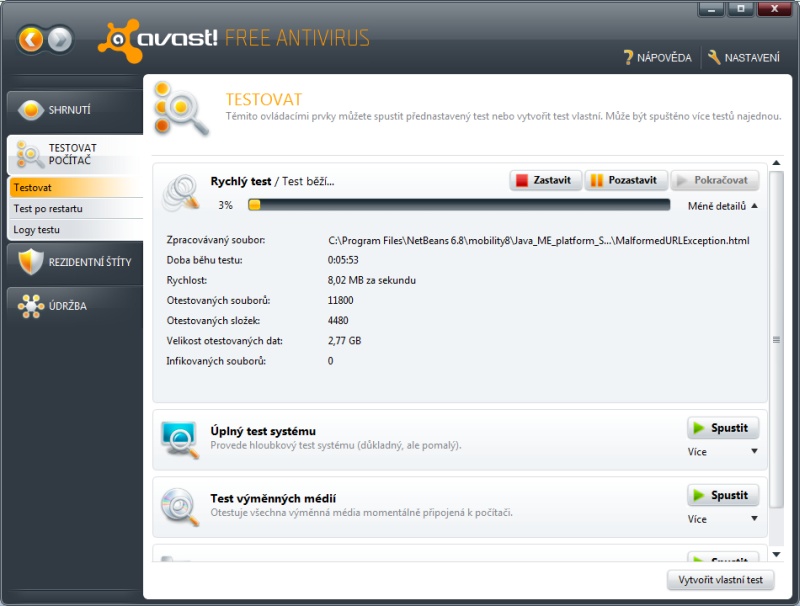Open the Testovat počítač section
The image size is (800, 606).
(75, 154)
